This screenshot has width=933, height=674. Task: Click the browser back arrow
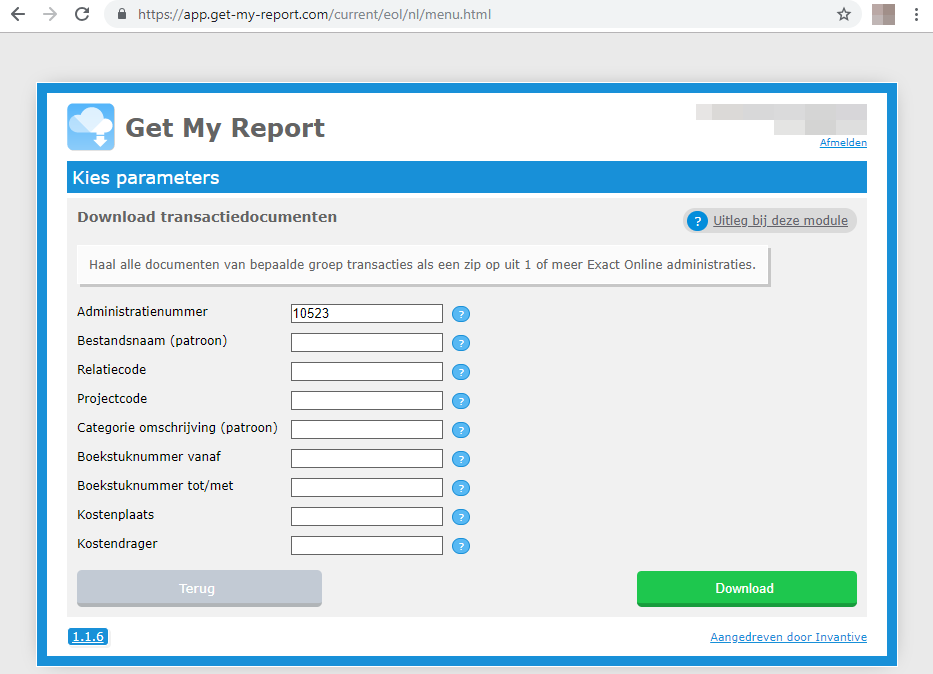[18, 14]
